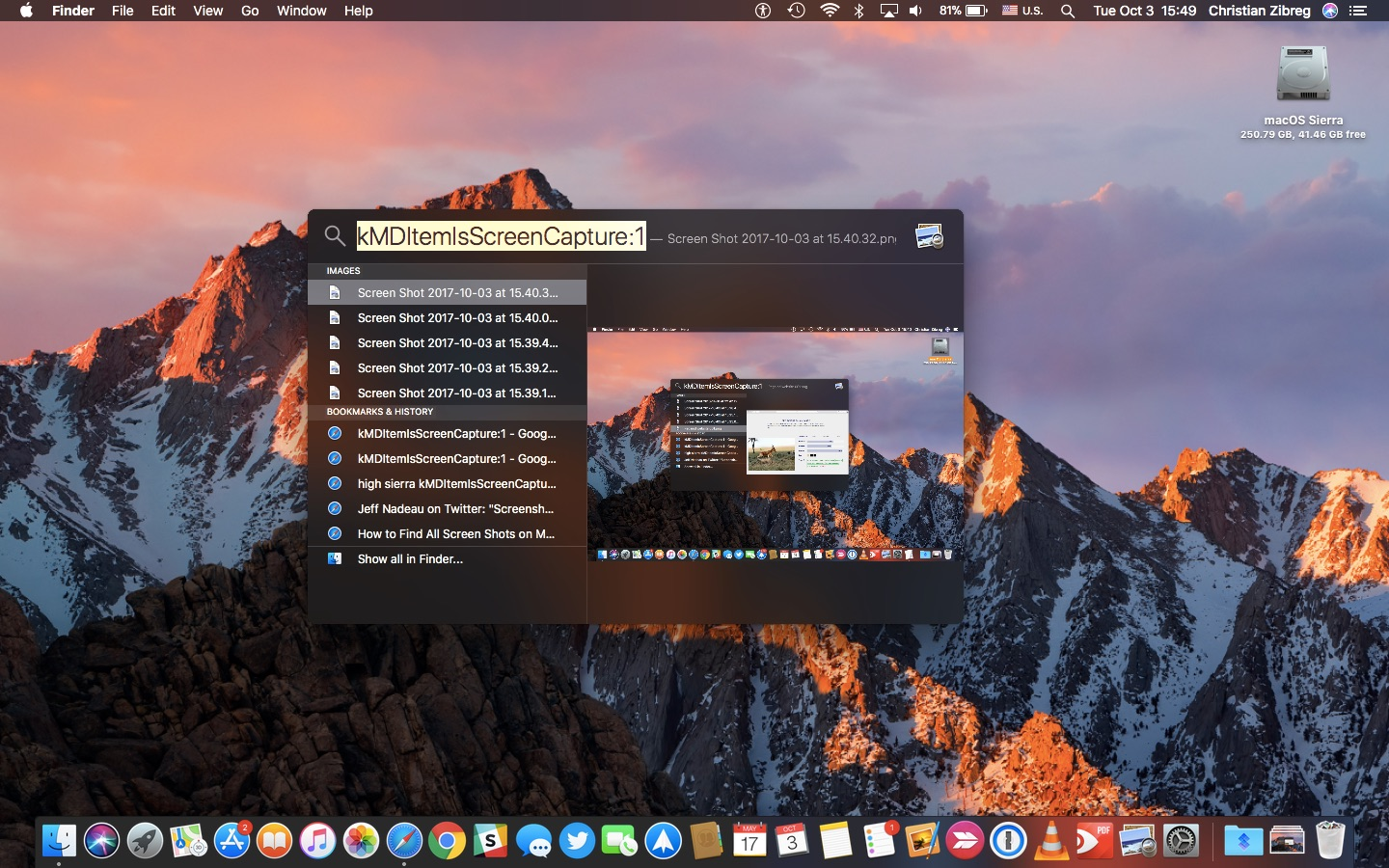Toggle Notification Center open
Image resolution: width=1389 pixels, height=868 pixels.
click(x=1360, y=11)
